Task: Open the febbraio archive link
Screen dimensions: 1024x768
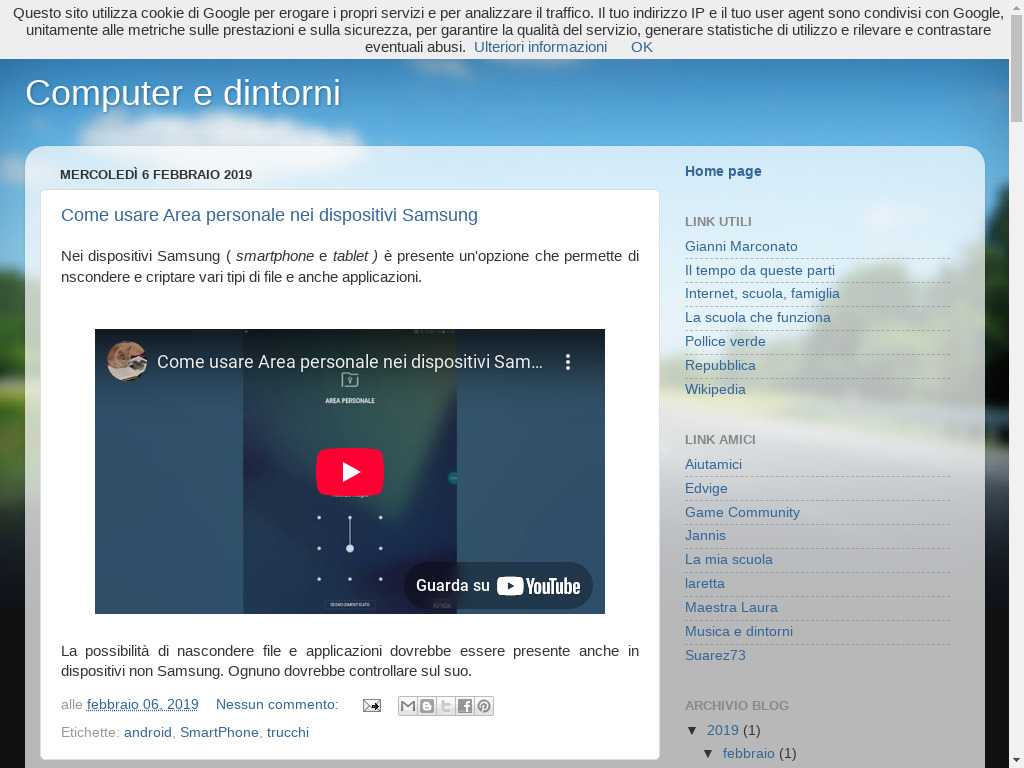Action: point(748,754)
